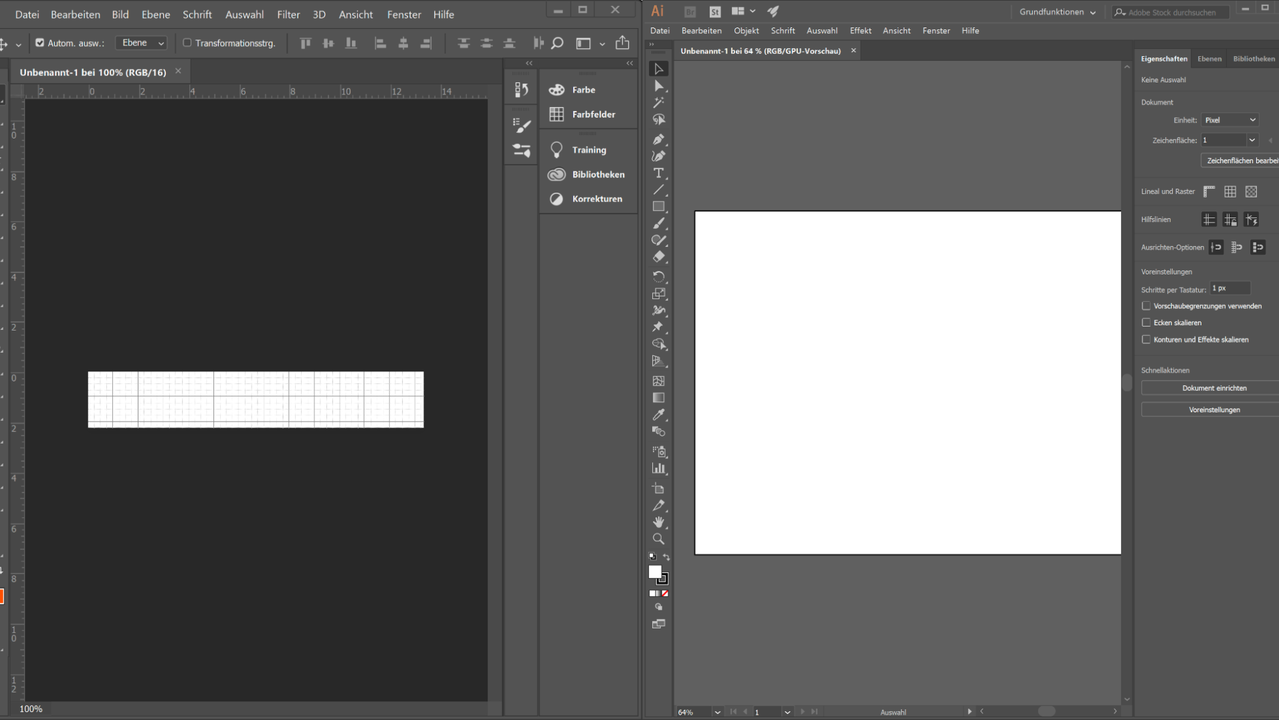Screen dimensions: 1279x720
Task: Open the Einheit dropdown set to Pixel
Action: [x=1229, y=120]
